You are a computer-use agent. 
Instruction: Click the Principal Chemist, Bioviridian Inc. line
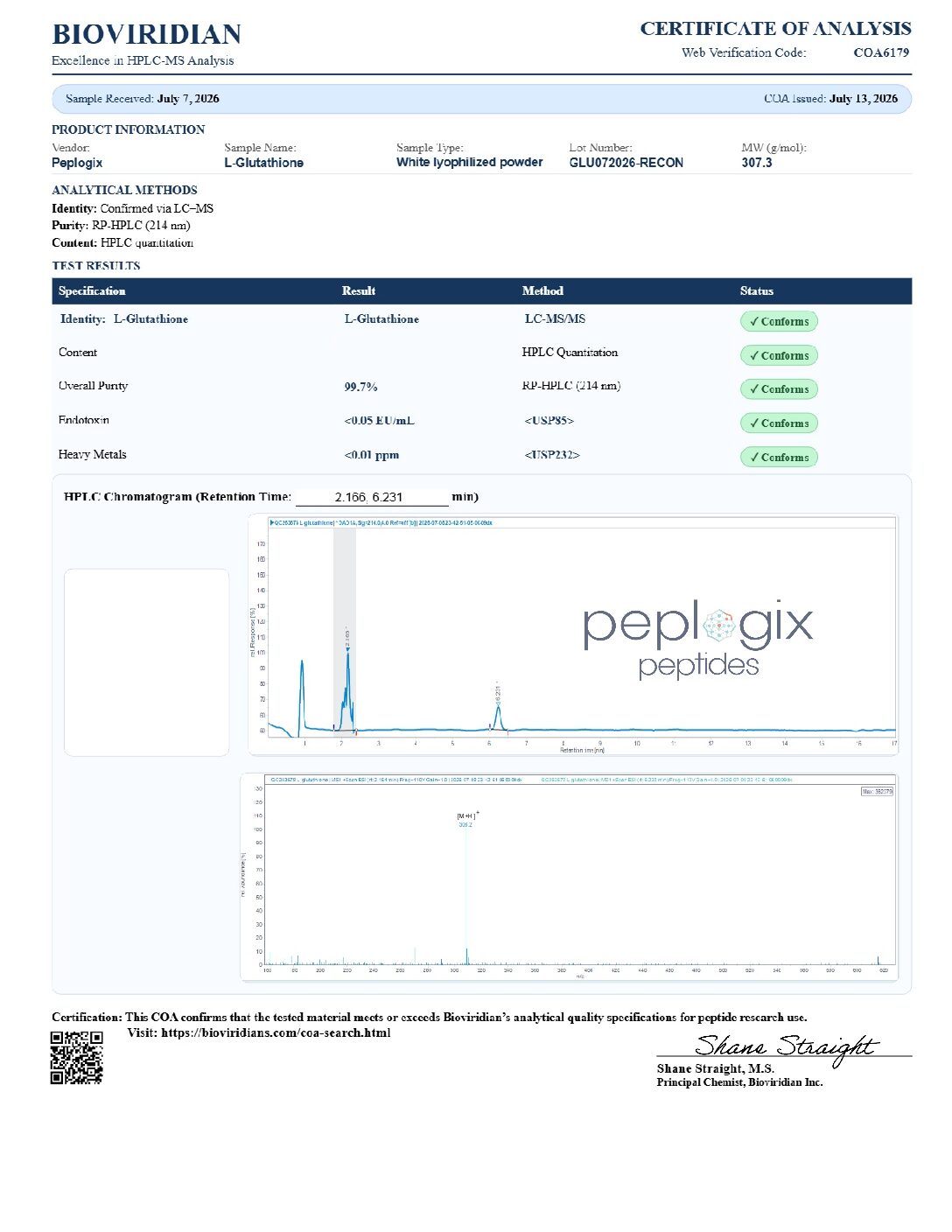[x=739, y=1082]
